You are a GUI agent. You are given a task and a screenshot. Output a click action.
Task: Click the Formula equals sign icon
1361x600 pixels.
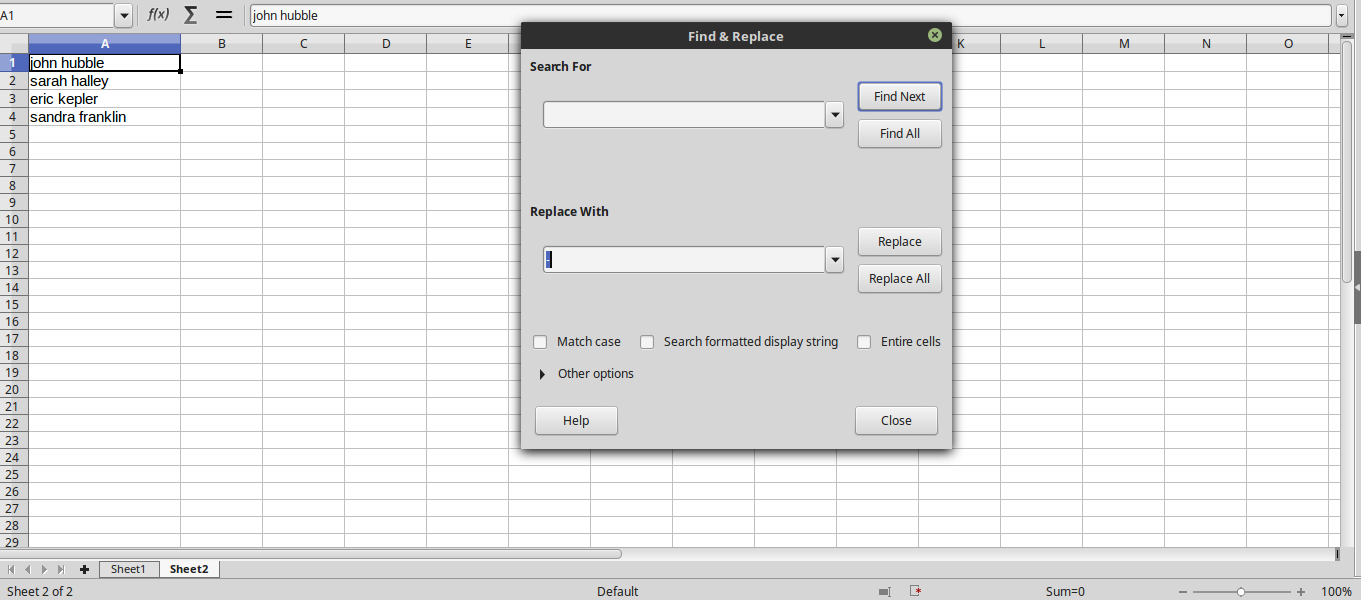(224, 15)
